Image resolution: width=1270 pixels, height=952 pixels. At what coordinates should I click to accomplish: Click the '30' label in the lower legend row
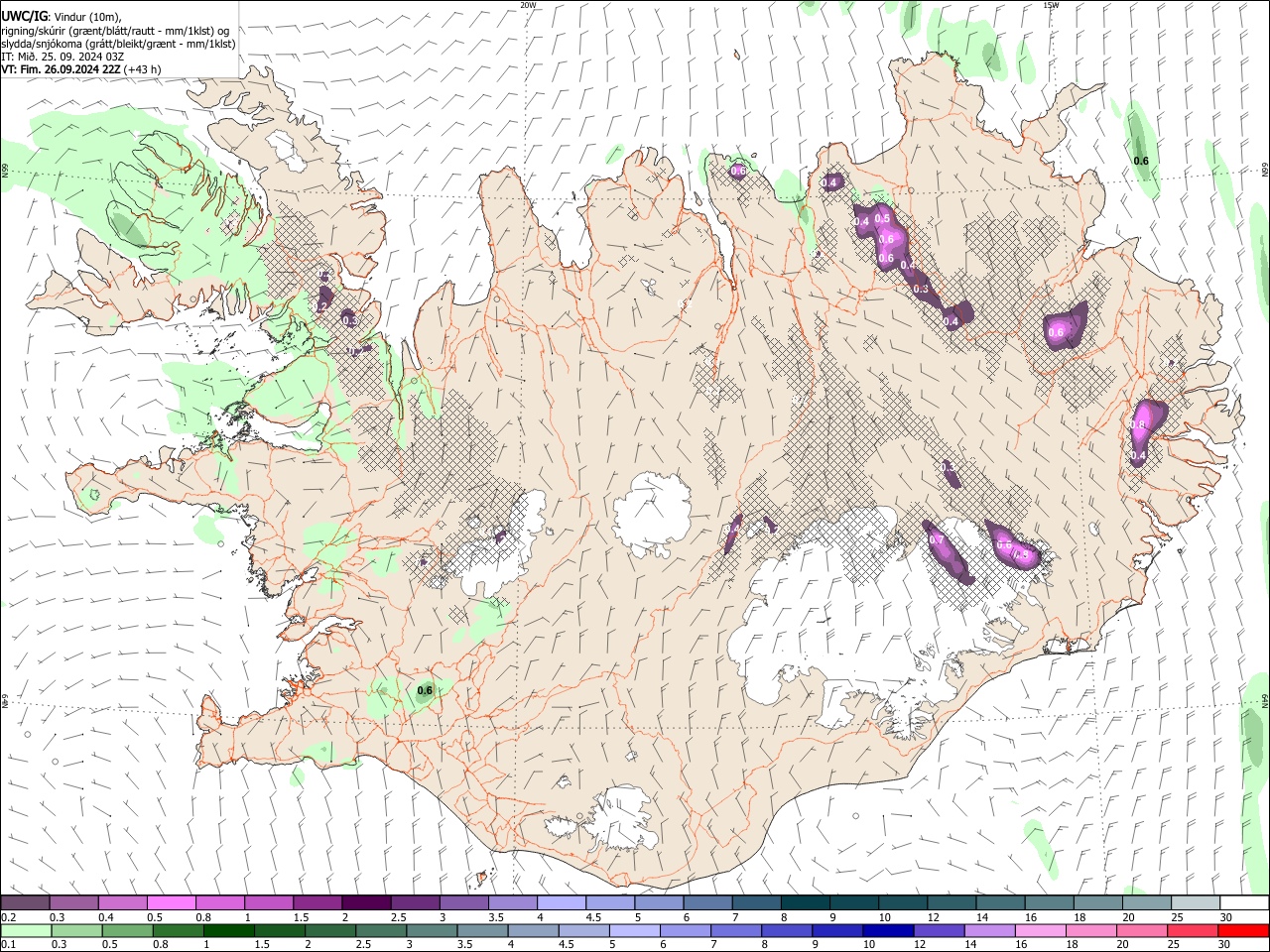point(1226,945)
